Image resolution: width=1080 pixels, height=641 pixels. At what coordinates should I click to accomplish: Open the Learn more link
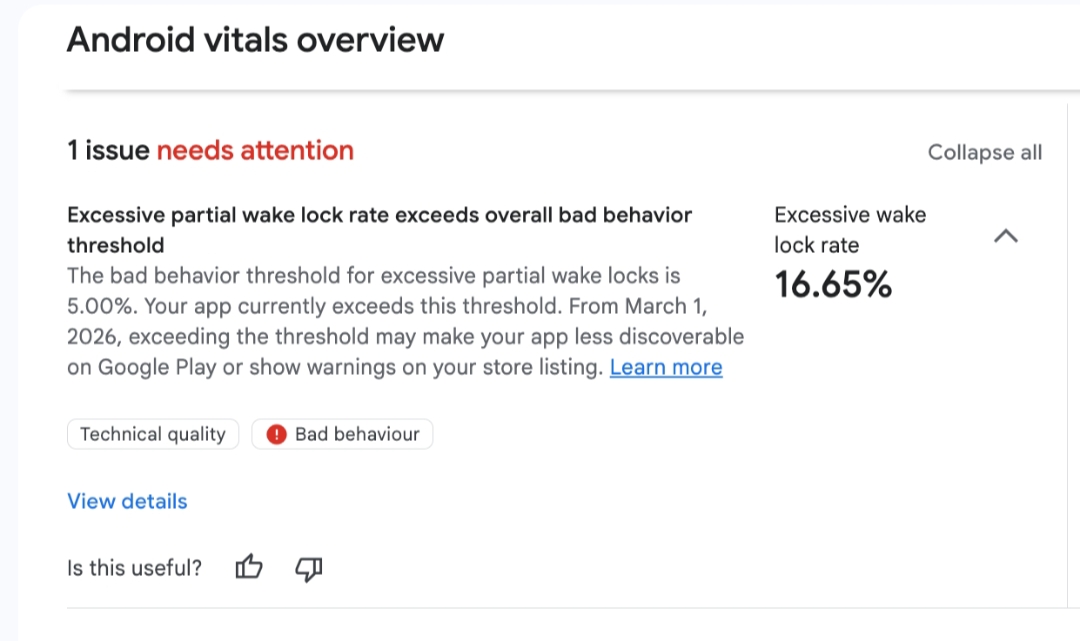coord(666,367)
